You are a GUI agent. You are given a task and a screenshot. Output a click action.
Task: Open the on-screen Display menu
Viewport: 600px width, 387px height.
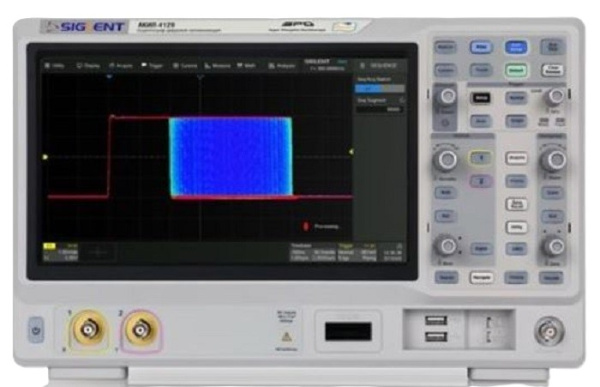click(88, 66)
